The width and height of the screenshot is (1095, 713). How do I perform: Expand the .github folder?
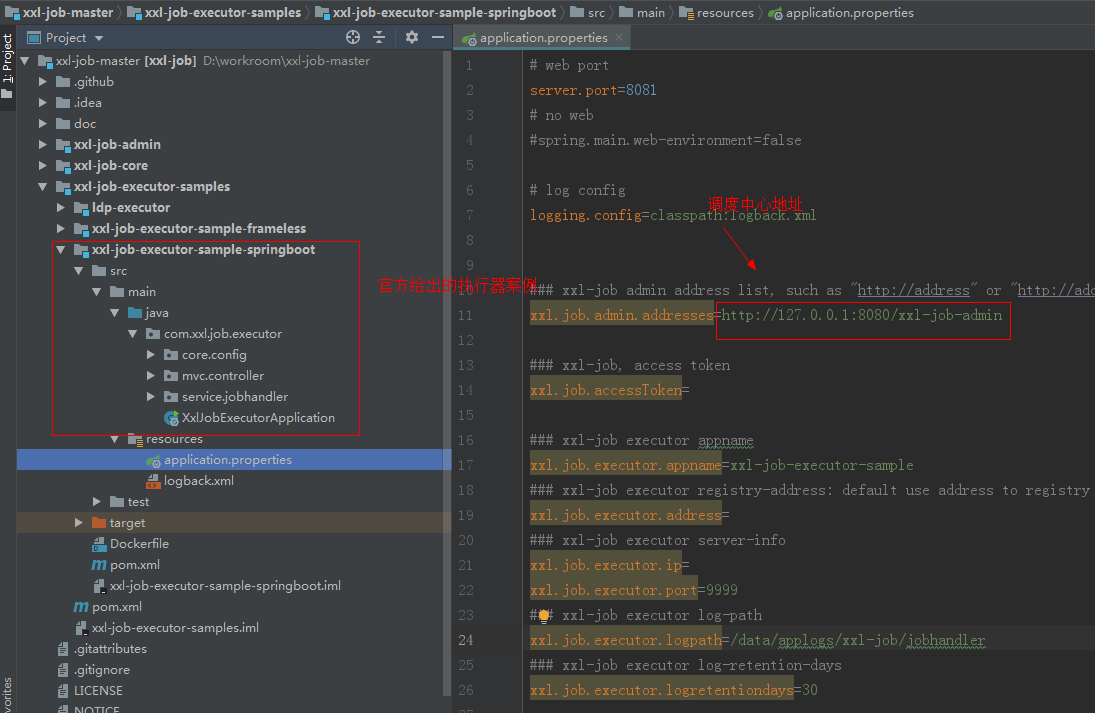click(x=43, y=82)
